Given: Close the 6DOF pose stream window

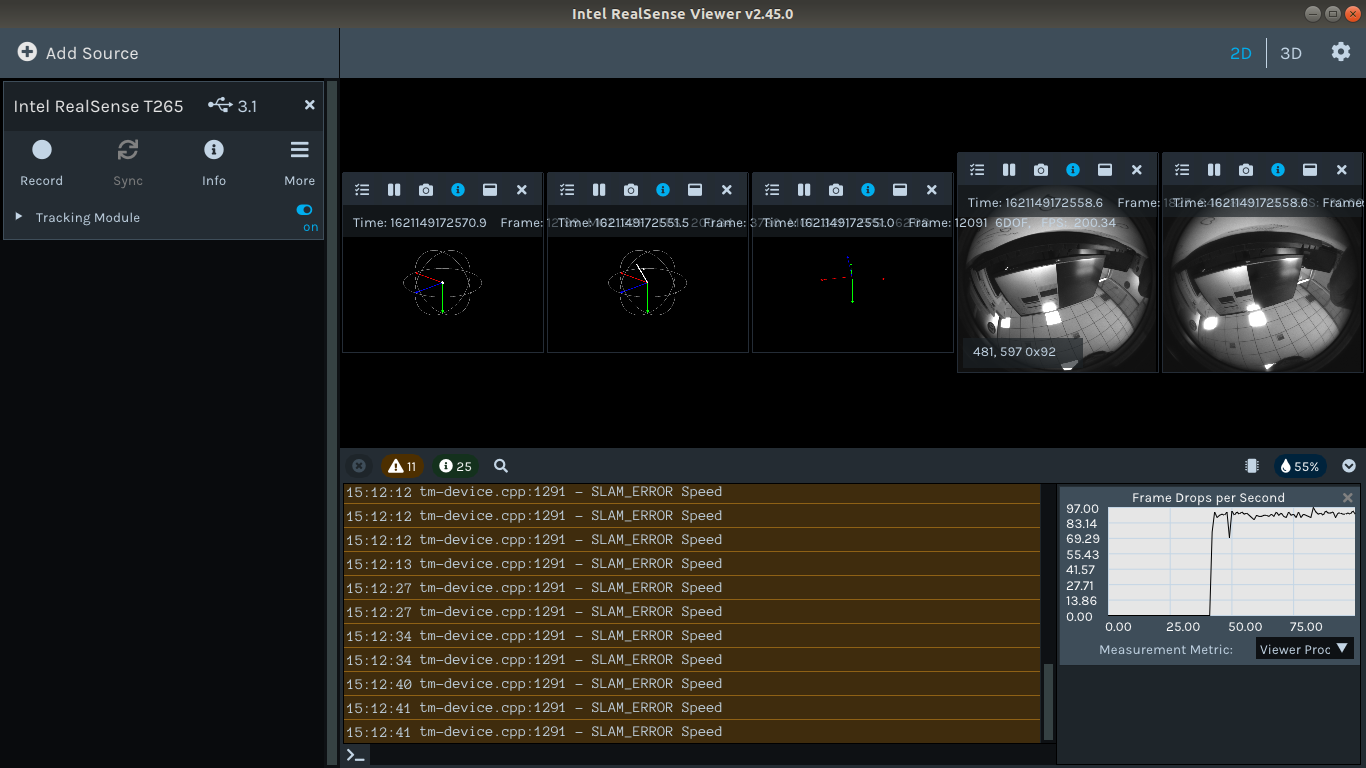Looking at the screenshot, I should click(932, 190).
